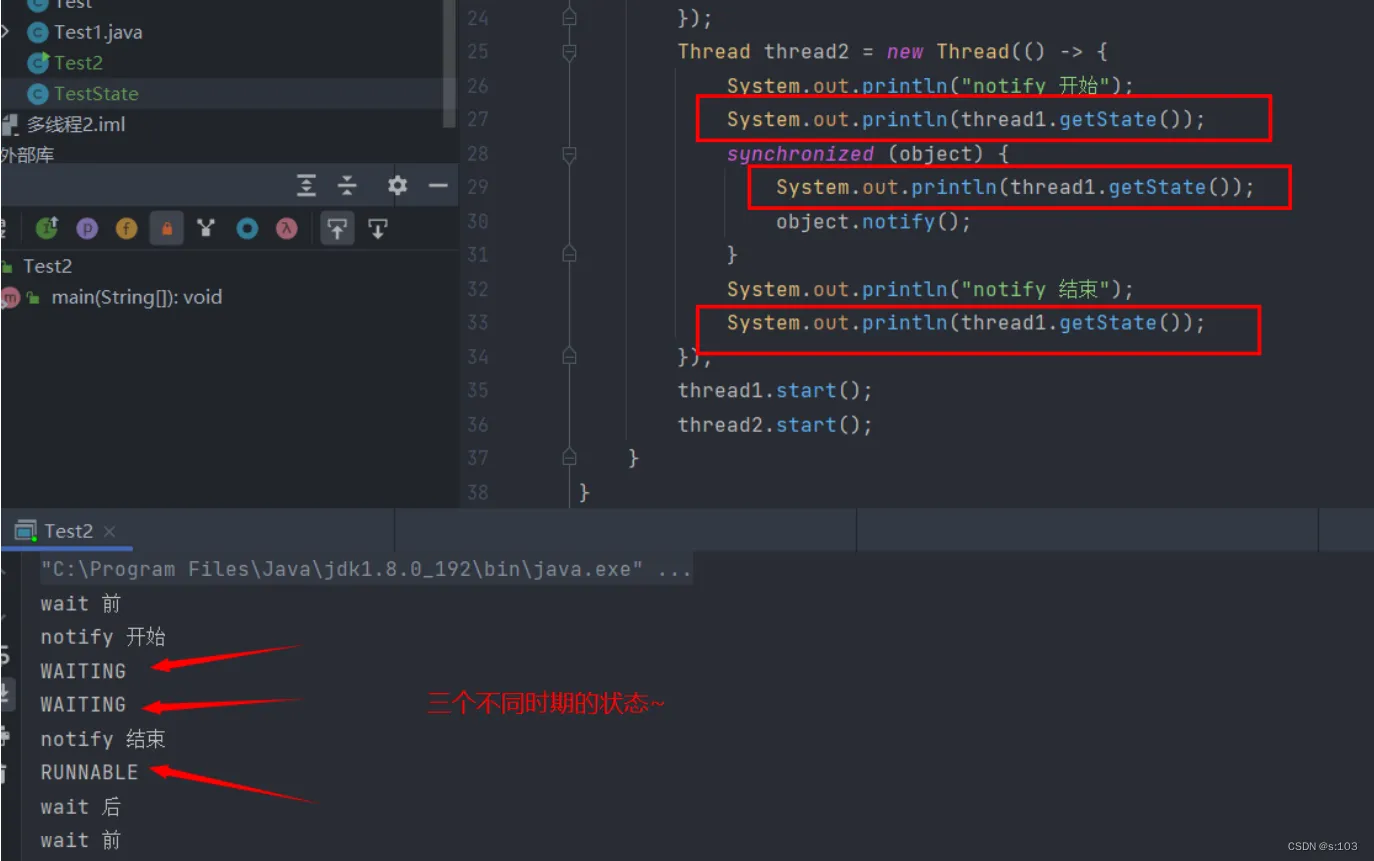1374x861 pixels.
Task: Click the first 'wait 前' console output line
Action: tap(80, 603)
